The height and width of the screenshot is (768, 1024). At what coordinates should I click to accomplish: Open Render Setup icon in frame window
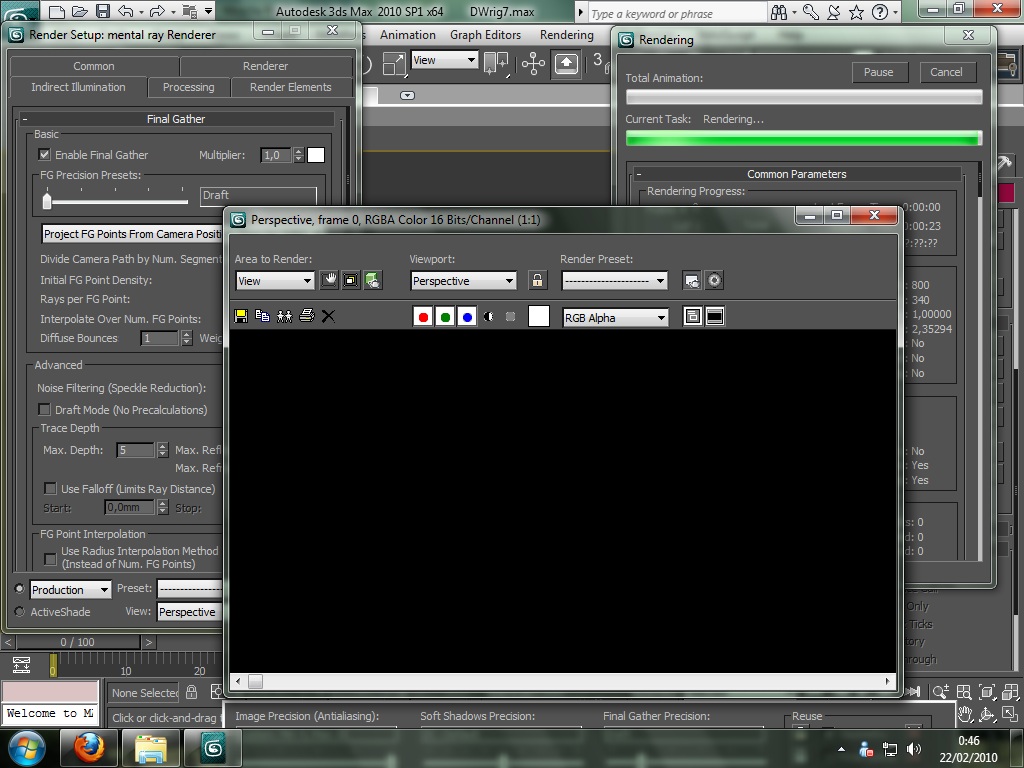point(692,280)
